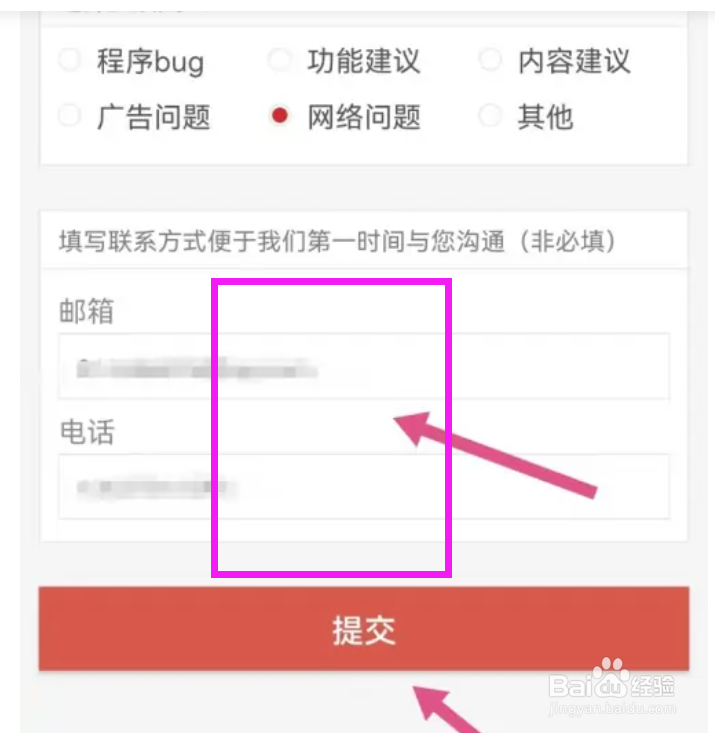Select the 程序bug radio circle

click(x=70, y=60)
